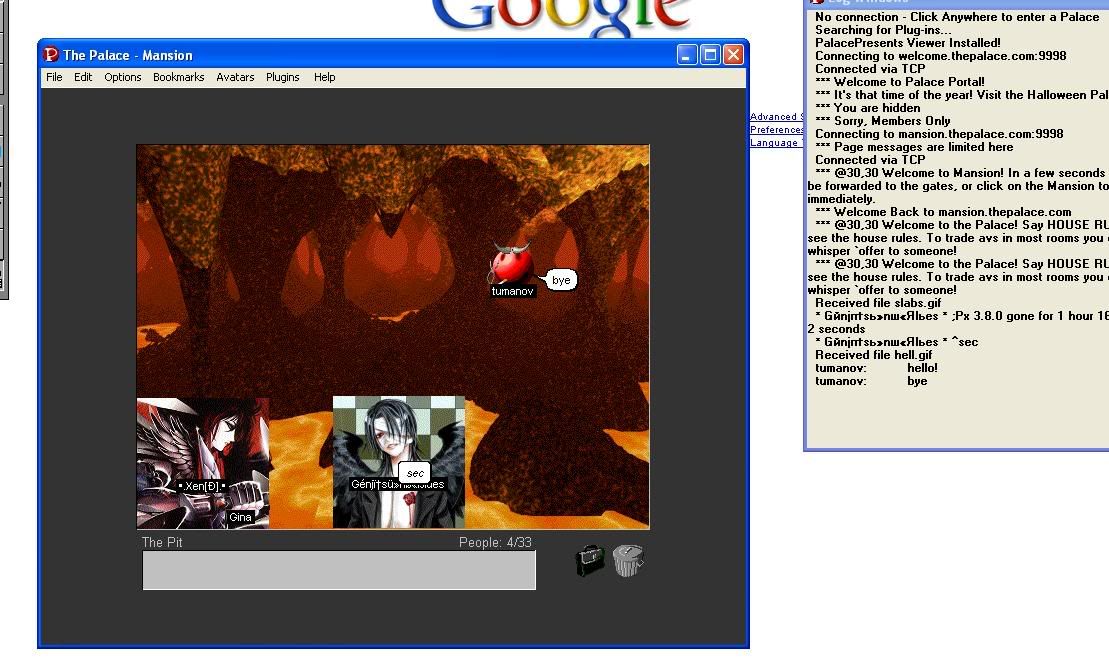Click the winged dark-haired Génji avatar
Image resolution: width=1109 pixels, height=664 pixels.
pos(399,462)
